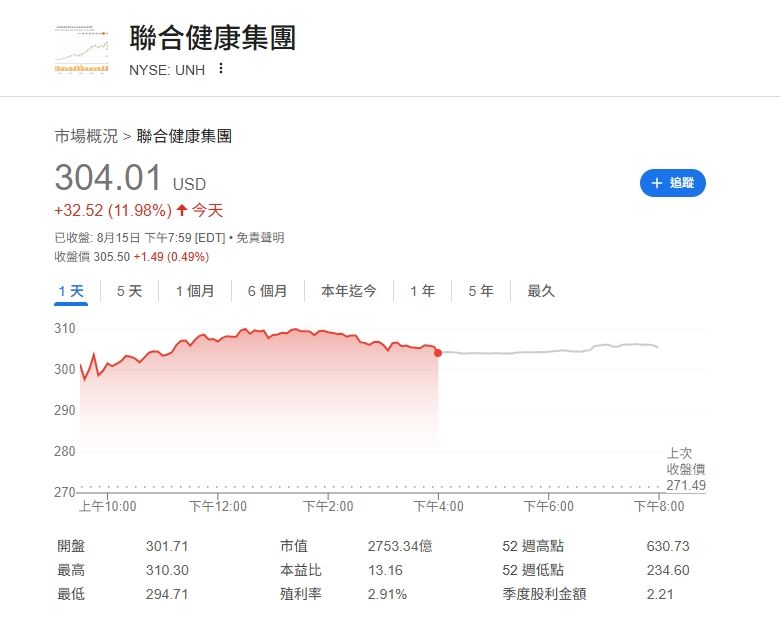Click the 收盤價 305.50 after-hours text
The image size is (780, 620).
(92, 257)
